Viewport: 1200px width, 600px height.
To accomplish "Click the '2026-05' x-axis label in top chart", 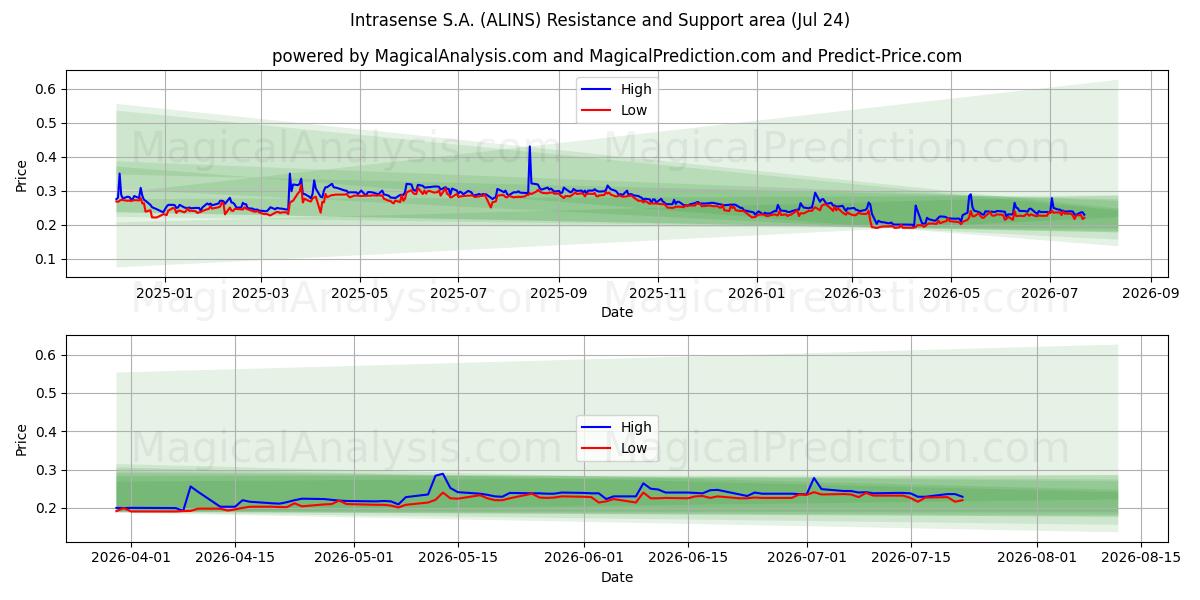I will coord(951,293).
